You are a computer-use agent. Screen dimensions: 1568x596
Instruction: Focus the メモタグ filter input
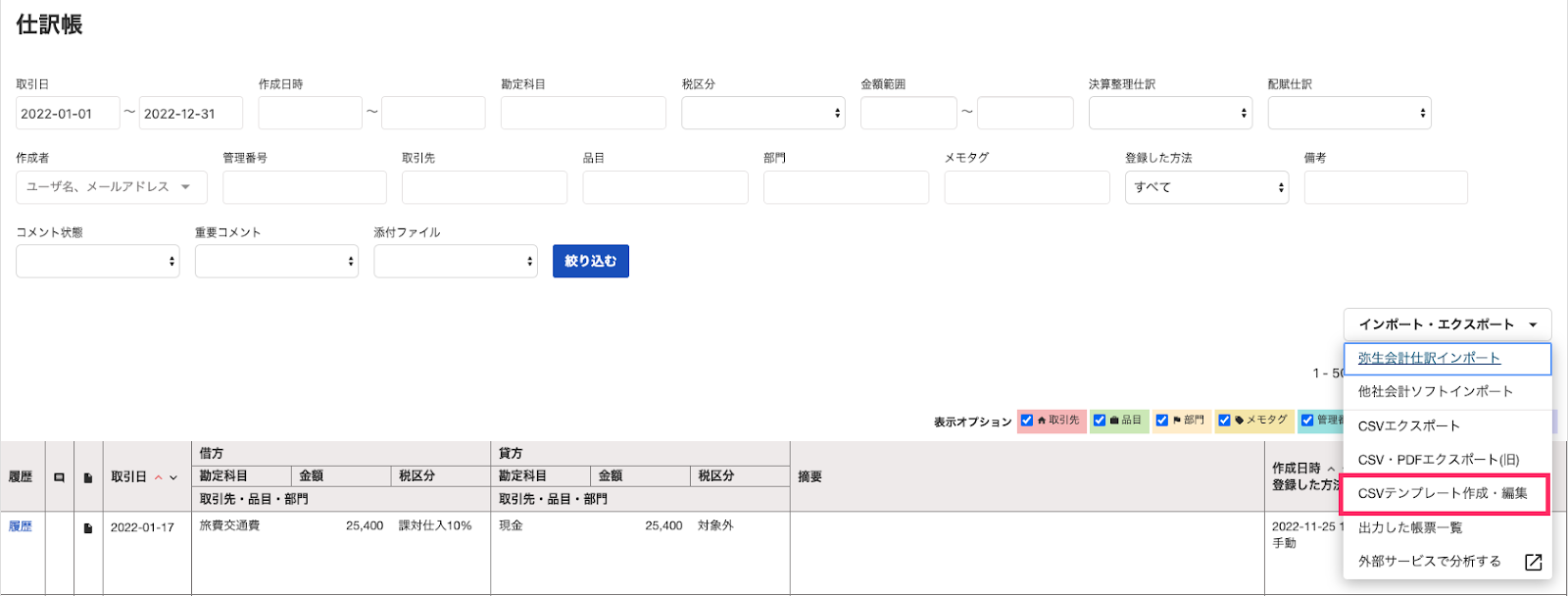[1027, 187]
